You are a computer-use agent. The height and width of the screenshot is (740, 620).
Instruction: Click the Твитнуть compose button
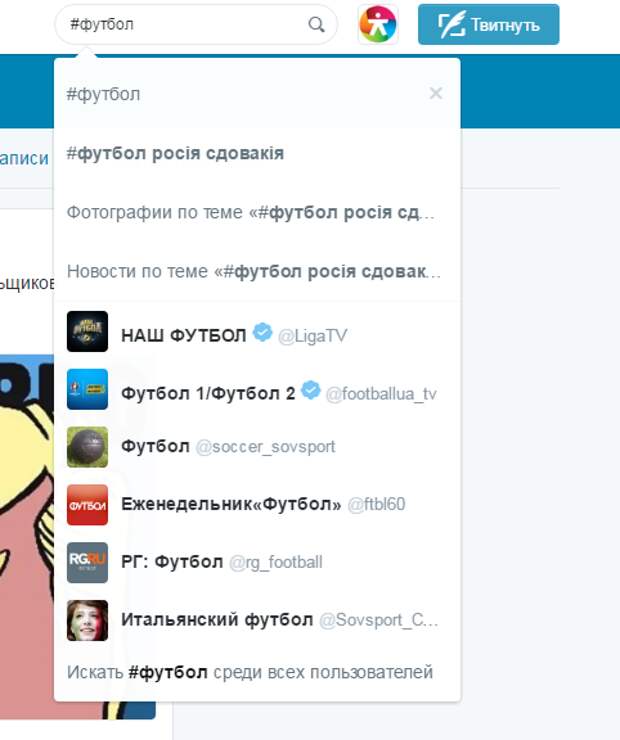tap(488, 25)
